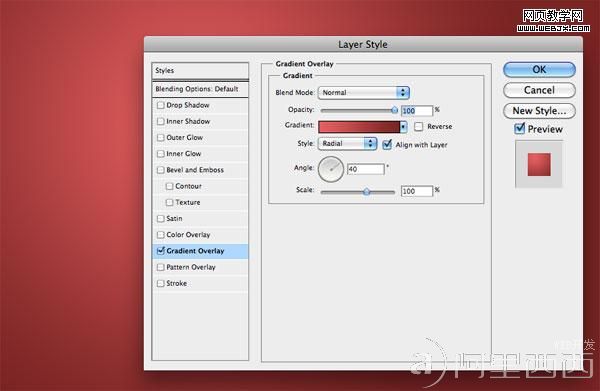Enable the Inner Glow checkbox
The height and width of the screenshot is (391, 600).
[x=161, y=154]
